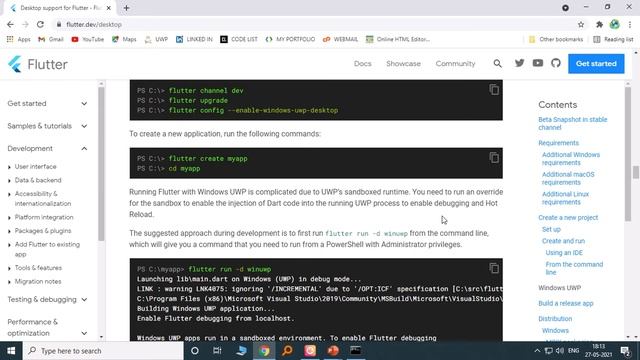Click the Get started button
This screenshot has height=360, width=640.
tap(596, 64)
